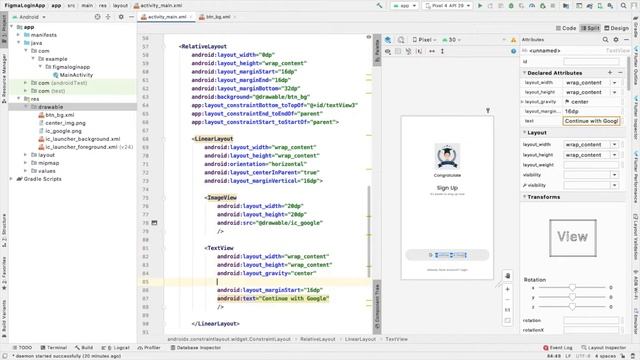Click the warning triangle icon in the design toolbar
The height and width of the screenshot is (360, 640).
513,40
